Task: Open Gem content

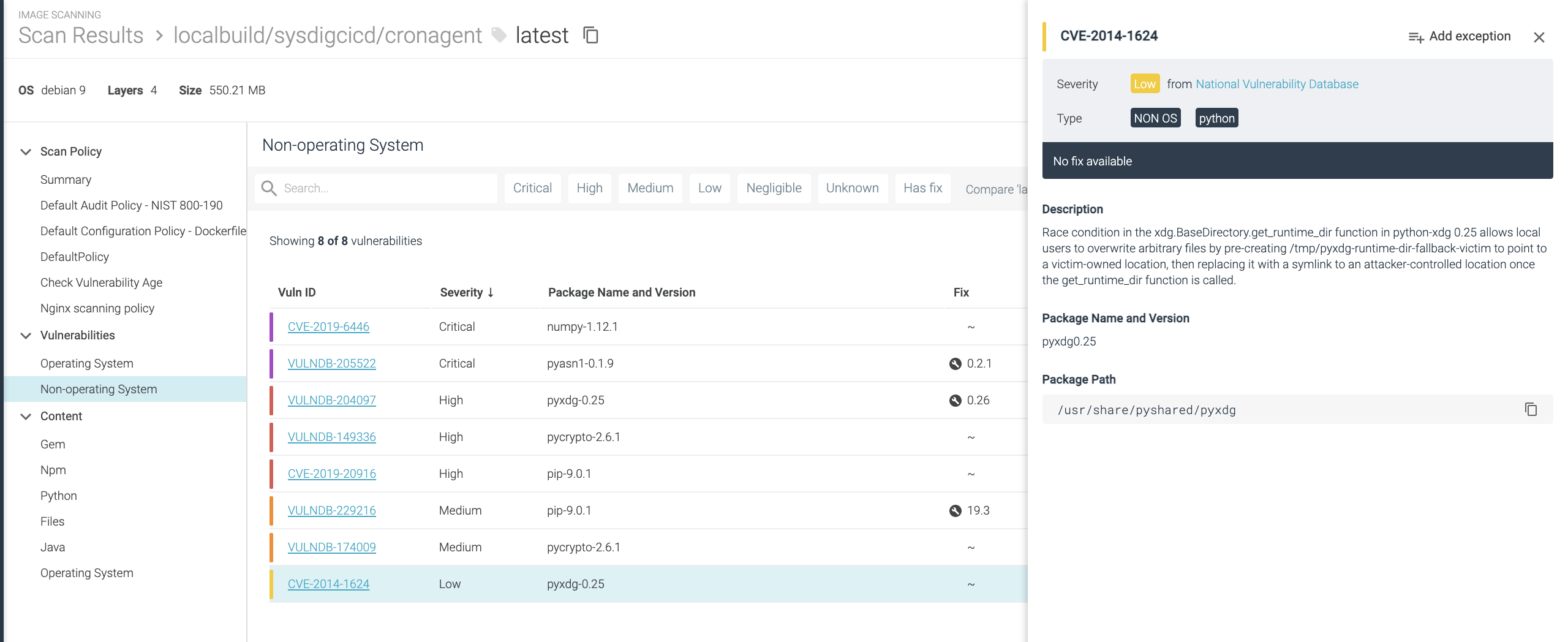Action: pos(53,444)
